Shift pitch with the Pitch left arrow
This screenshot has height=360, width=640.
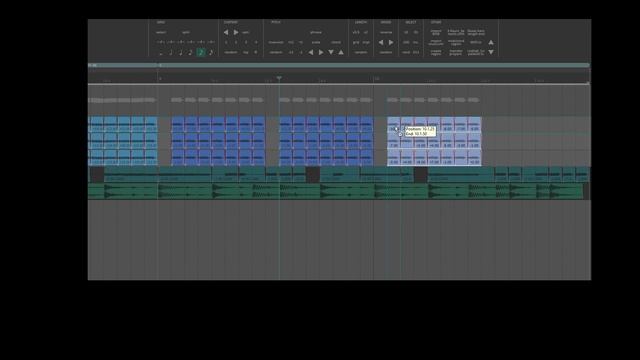click(x=311, y=52)
